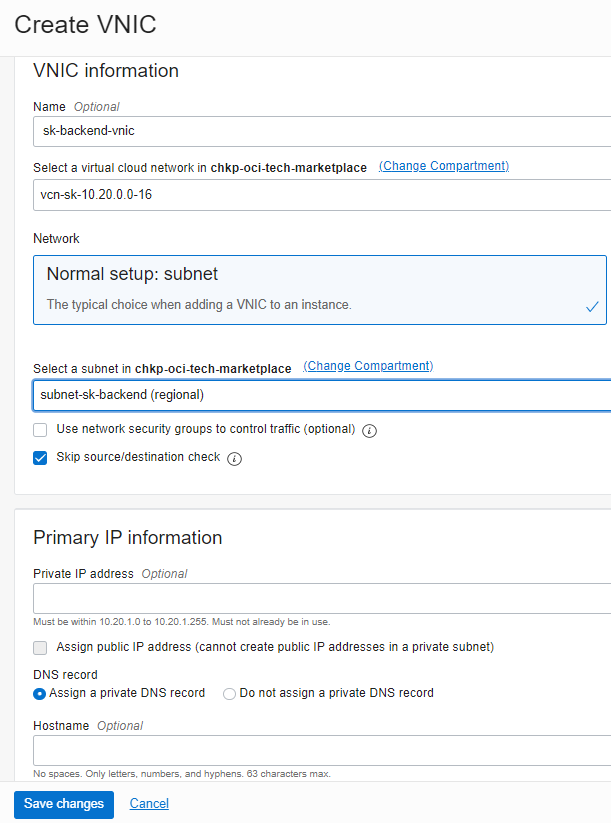The image size is (611, 823).
Task: Click Change Compartment link for subnet
Action: [368, 366]
